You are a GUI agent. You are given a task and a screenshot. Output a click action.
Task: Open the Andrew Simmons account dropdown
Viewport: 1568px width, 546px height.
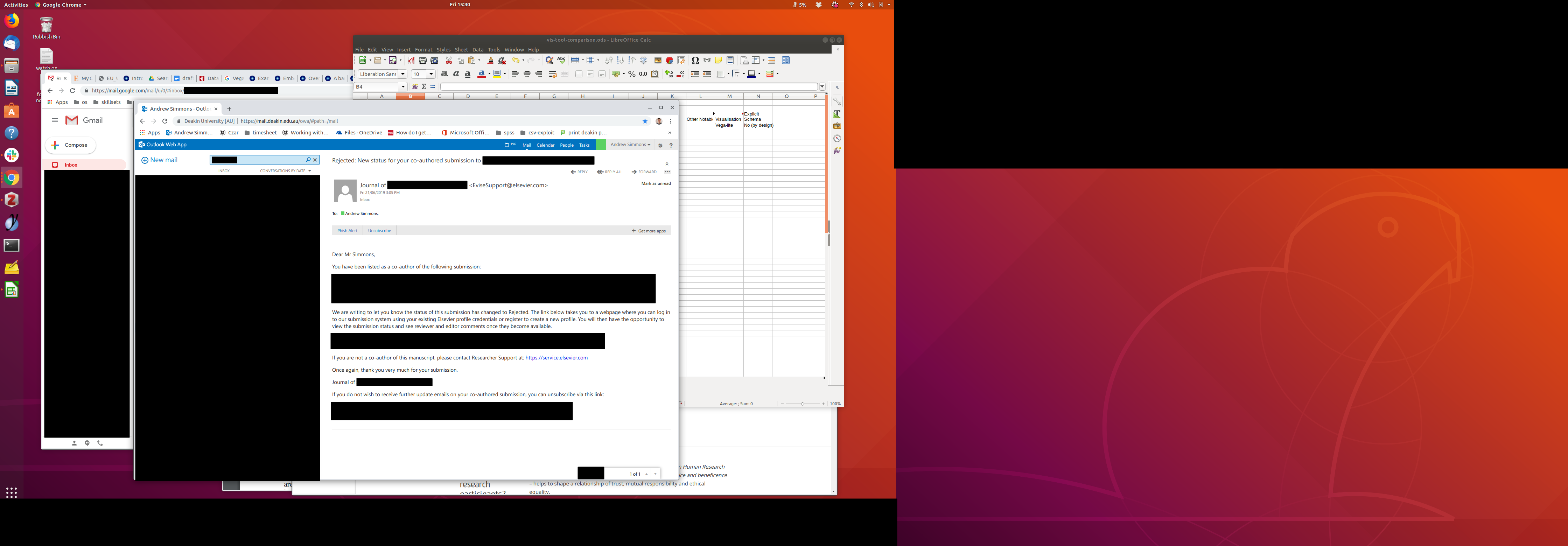(x=631, y=145)
